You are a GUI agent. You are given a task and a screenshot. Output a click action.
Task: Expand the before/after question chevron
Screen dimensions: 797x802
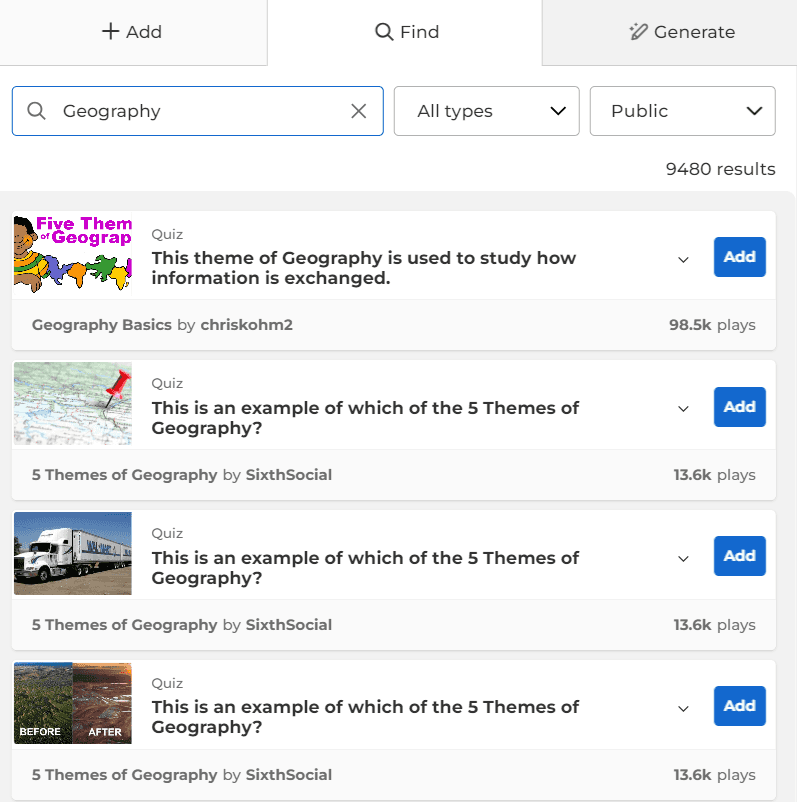tap(683, 708)
